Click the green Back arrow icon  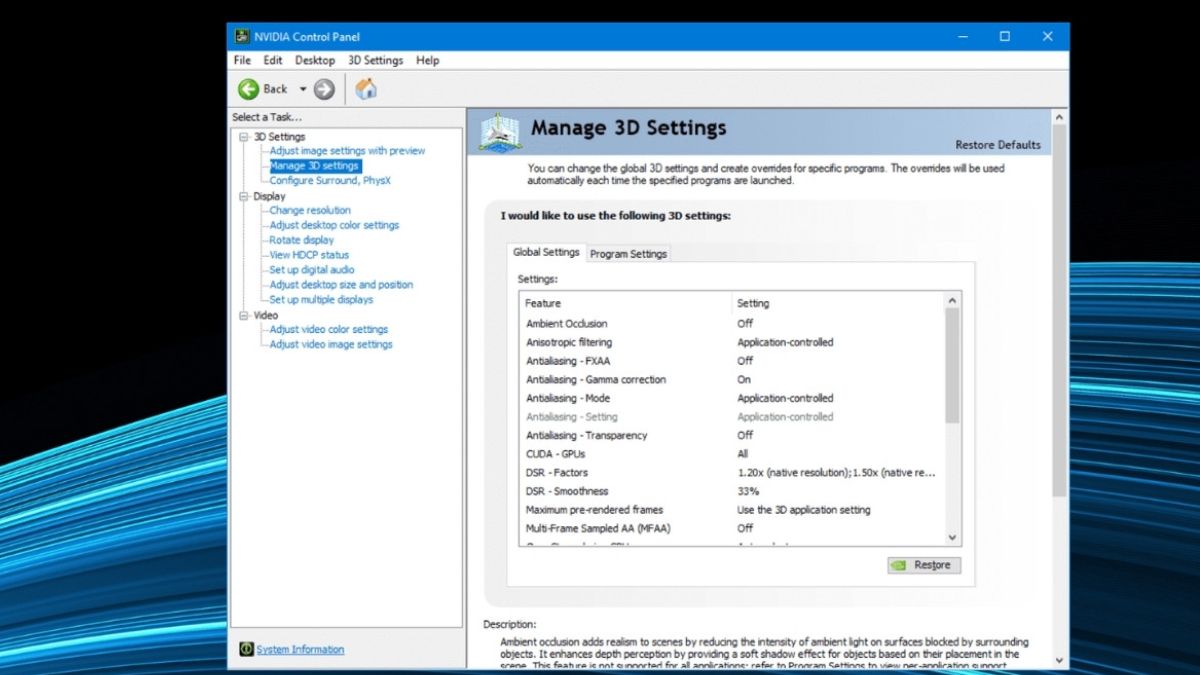tap(248, 89)
